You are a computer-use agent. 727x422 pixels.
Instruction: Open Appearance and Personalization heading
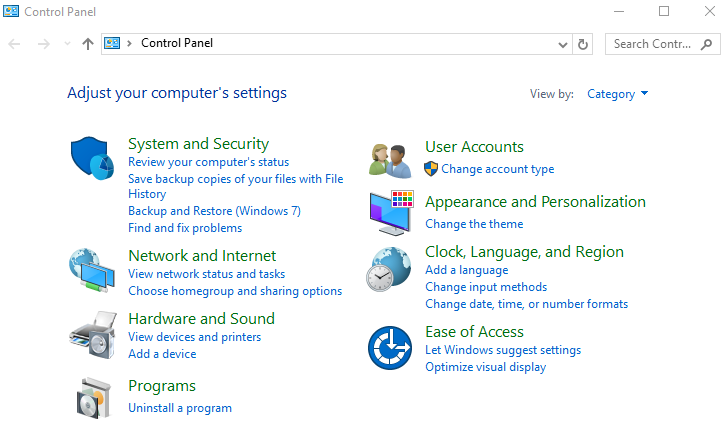[x=536, y=202]
